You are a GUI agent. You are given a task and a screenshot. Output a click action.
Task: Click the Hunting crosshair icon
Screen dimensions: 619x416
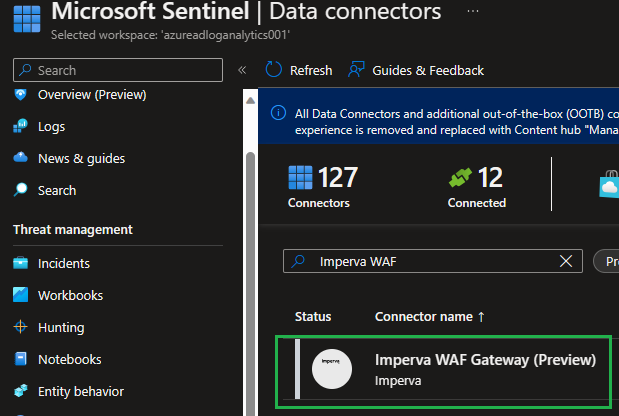(20, 327)
